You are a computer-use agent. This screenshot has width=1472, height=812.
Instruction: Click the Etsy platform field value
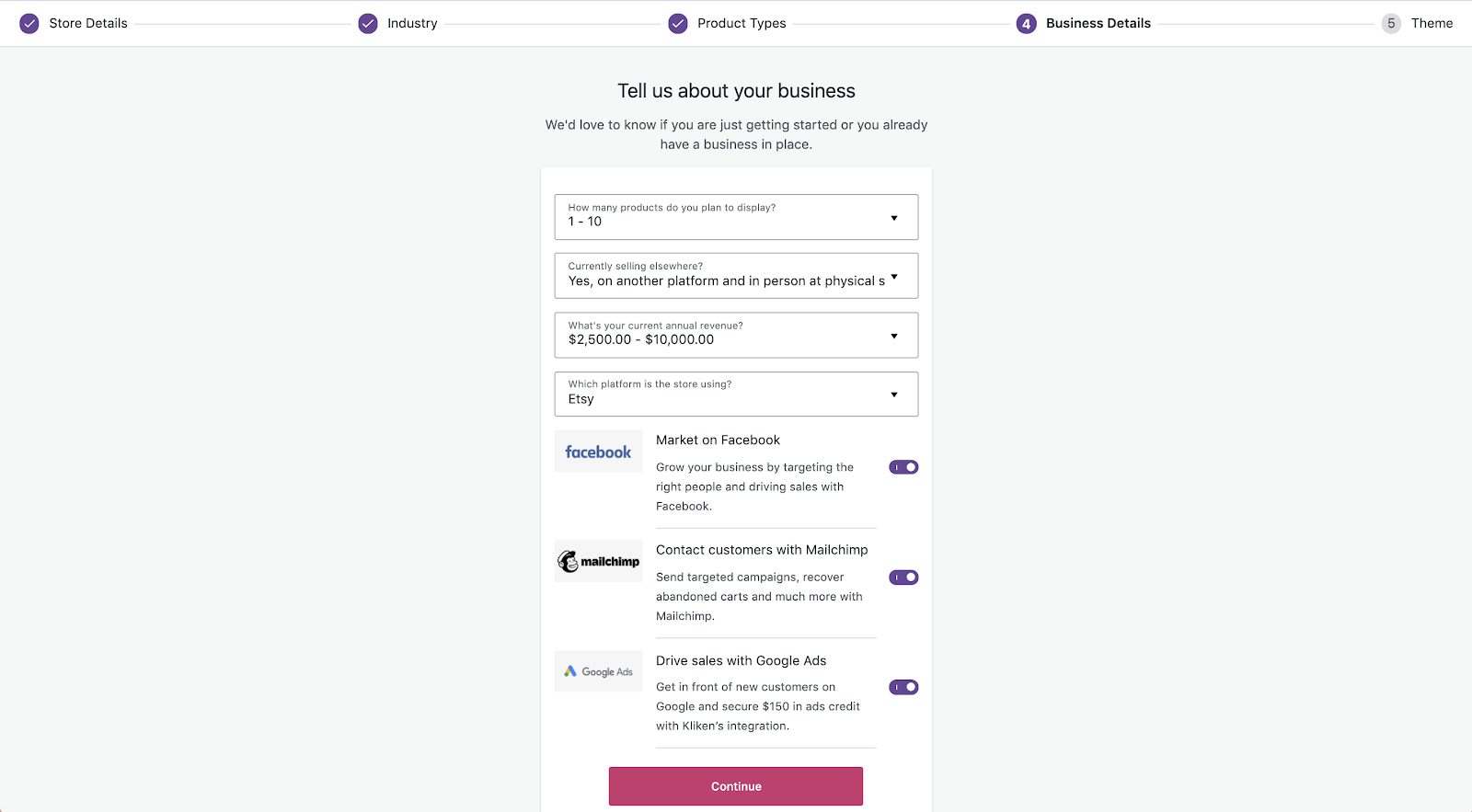point(581,398)
